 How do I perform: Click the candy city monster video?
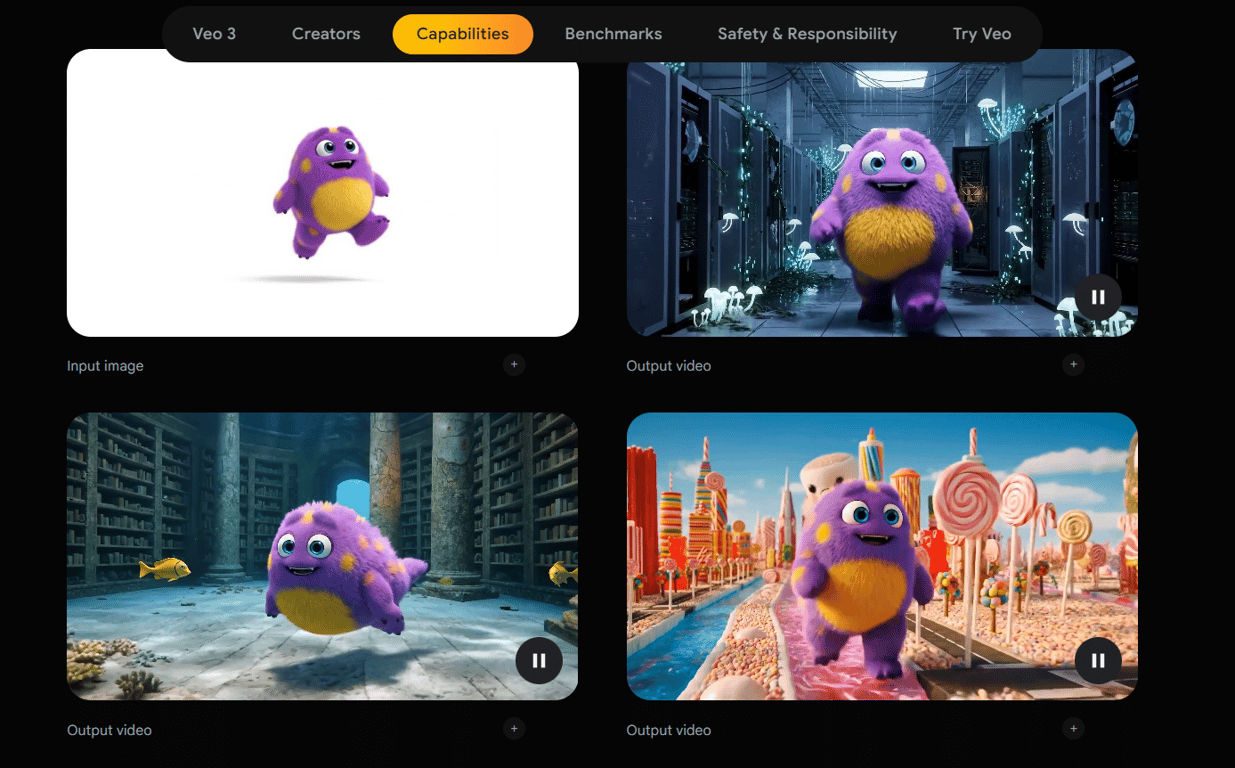tap(882, 556)
